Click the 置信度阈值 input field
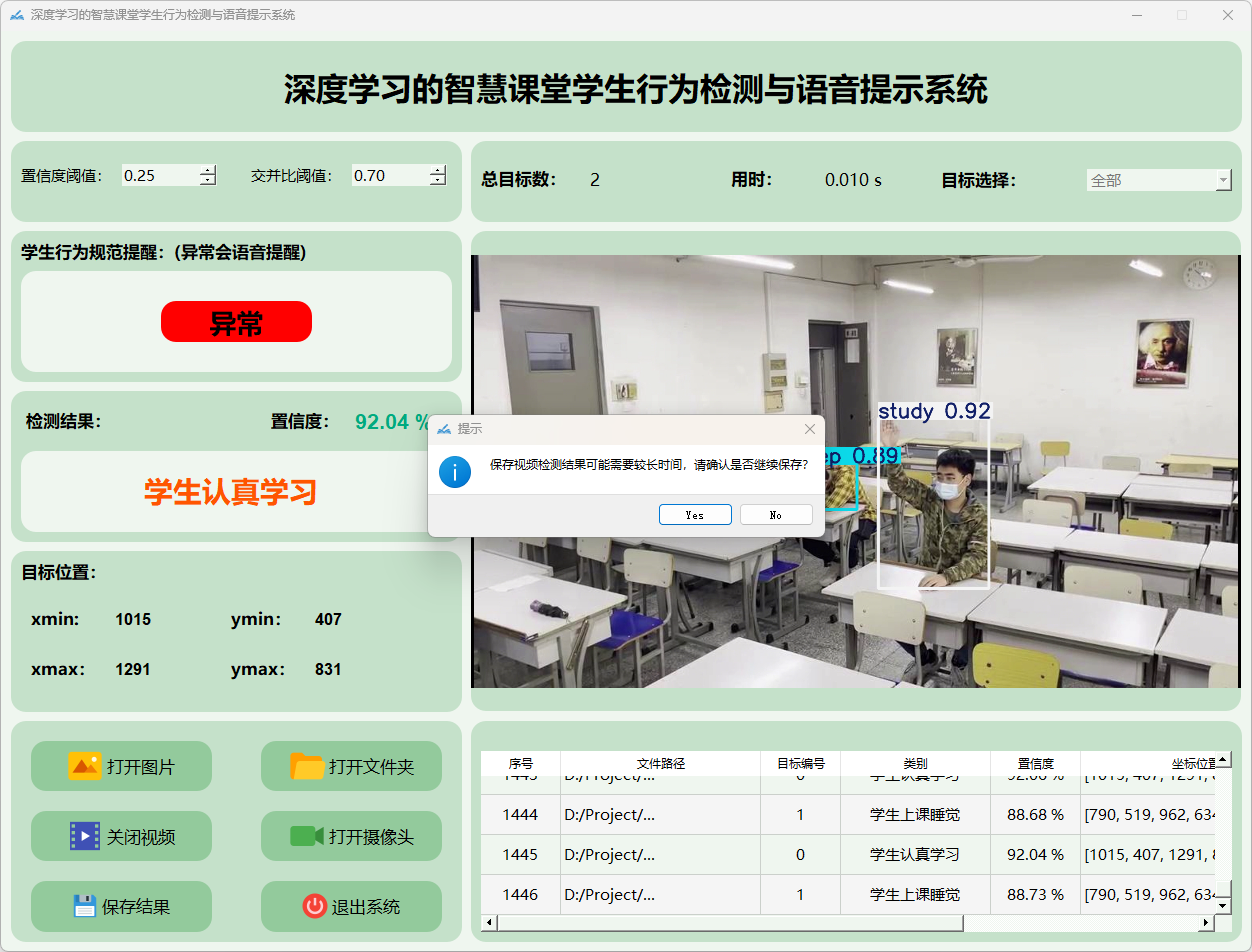The image size is (1252, 952). (158, 175)
